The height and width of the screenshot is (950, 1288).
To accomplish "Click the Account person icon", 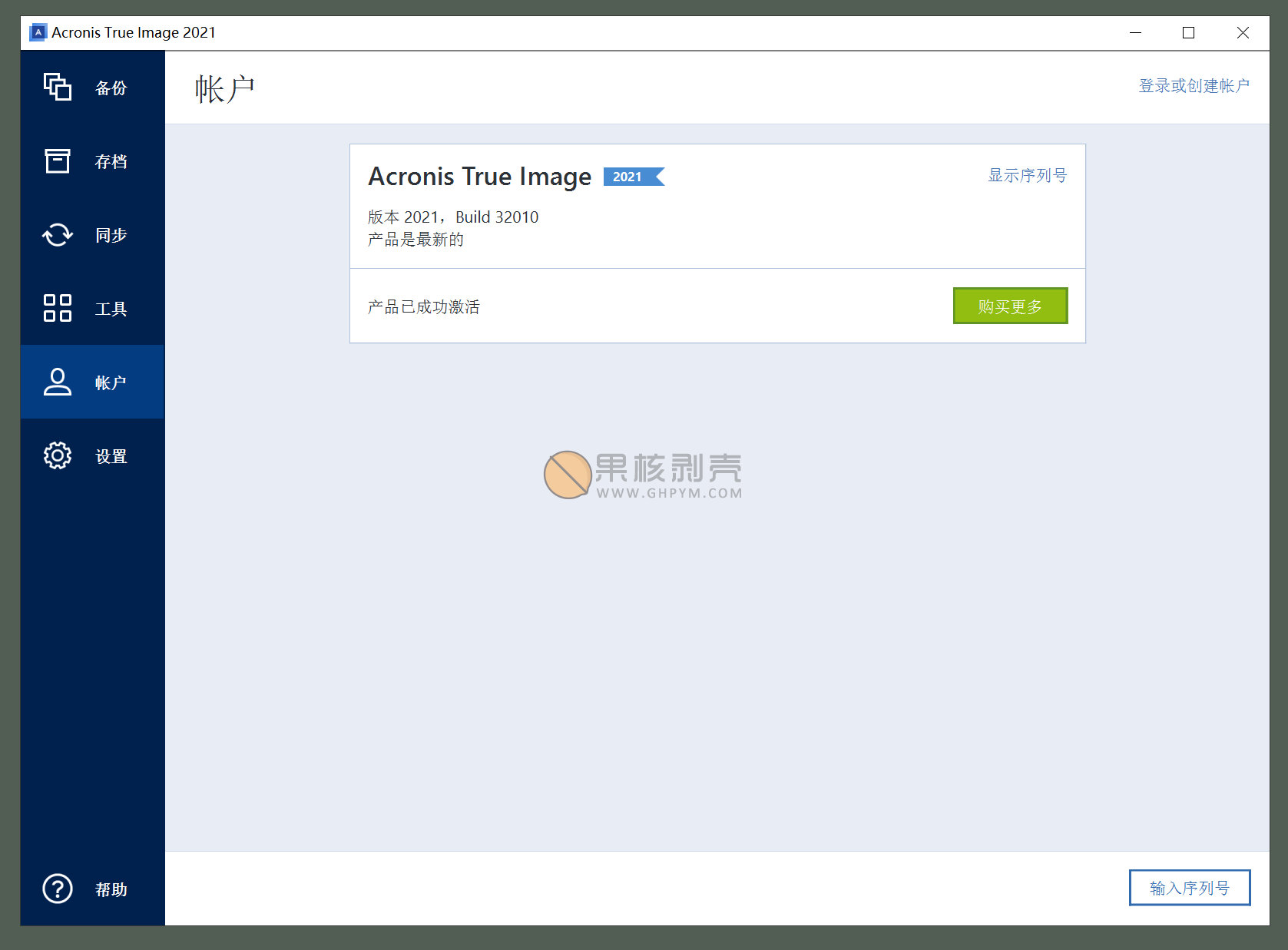I will pos(58,382).
